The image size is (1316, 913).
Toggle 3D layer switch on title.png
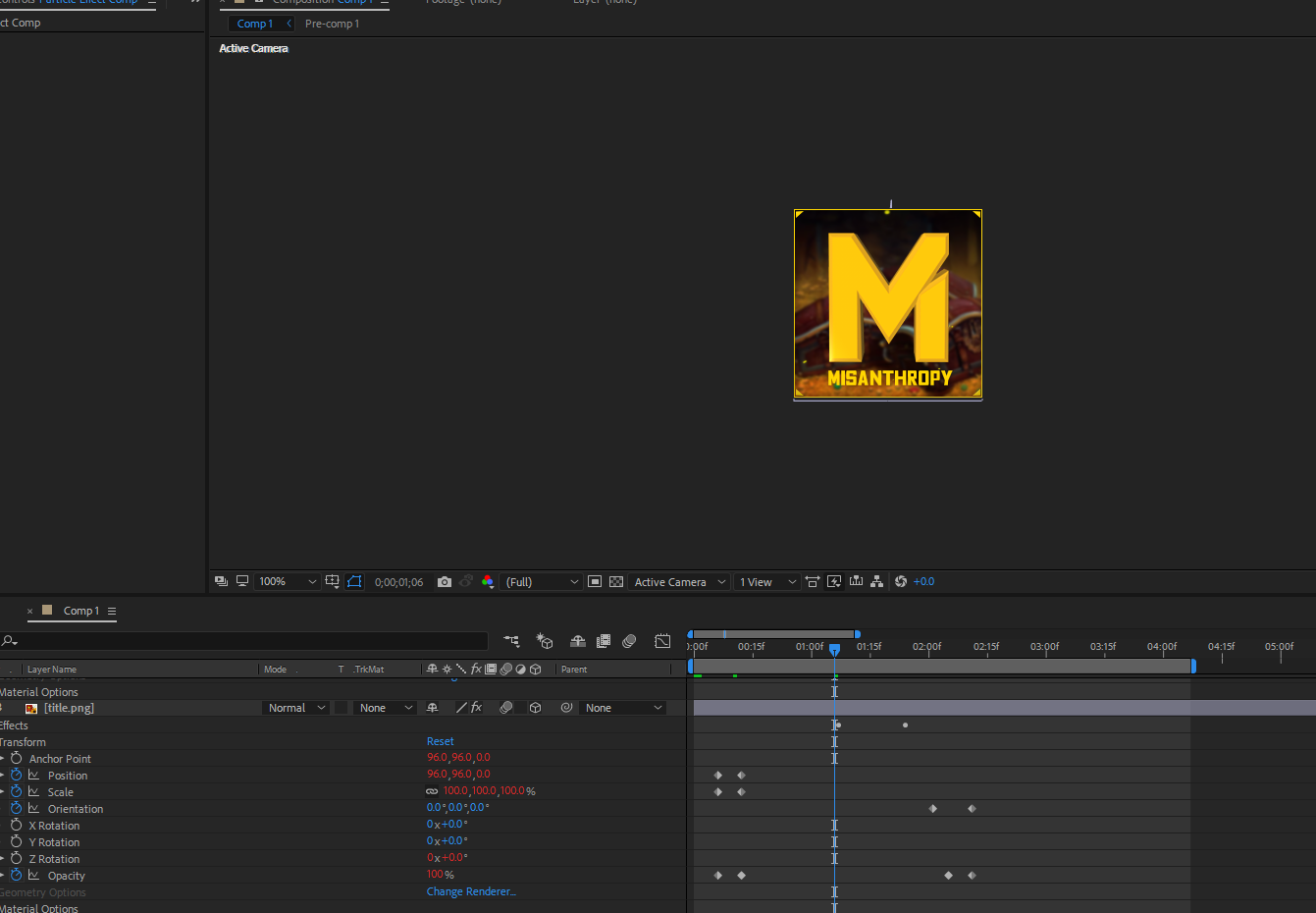[x=535, y=708]
